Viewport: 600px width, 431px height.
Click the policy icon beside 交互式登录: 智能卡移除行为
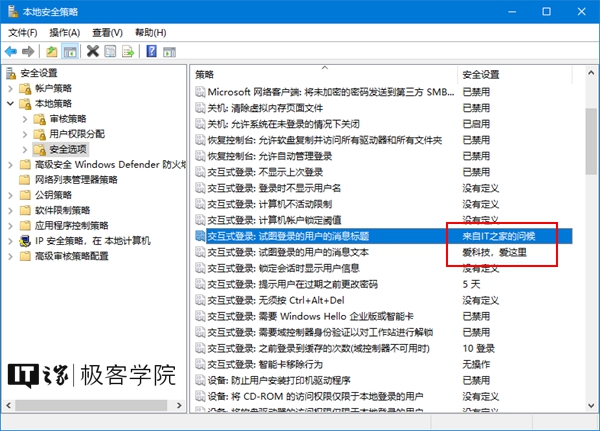tap(201, 364)
